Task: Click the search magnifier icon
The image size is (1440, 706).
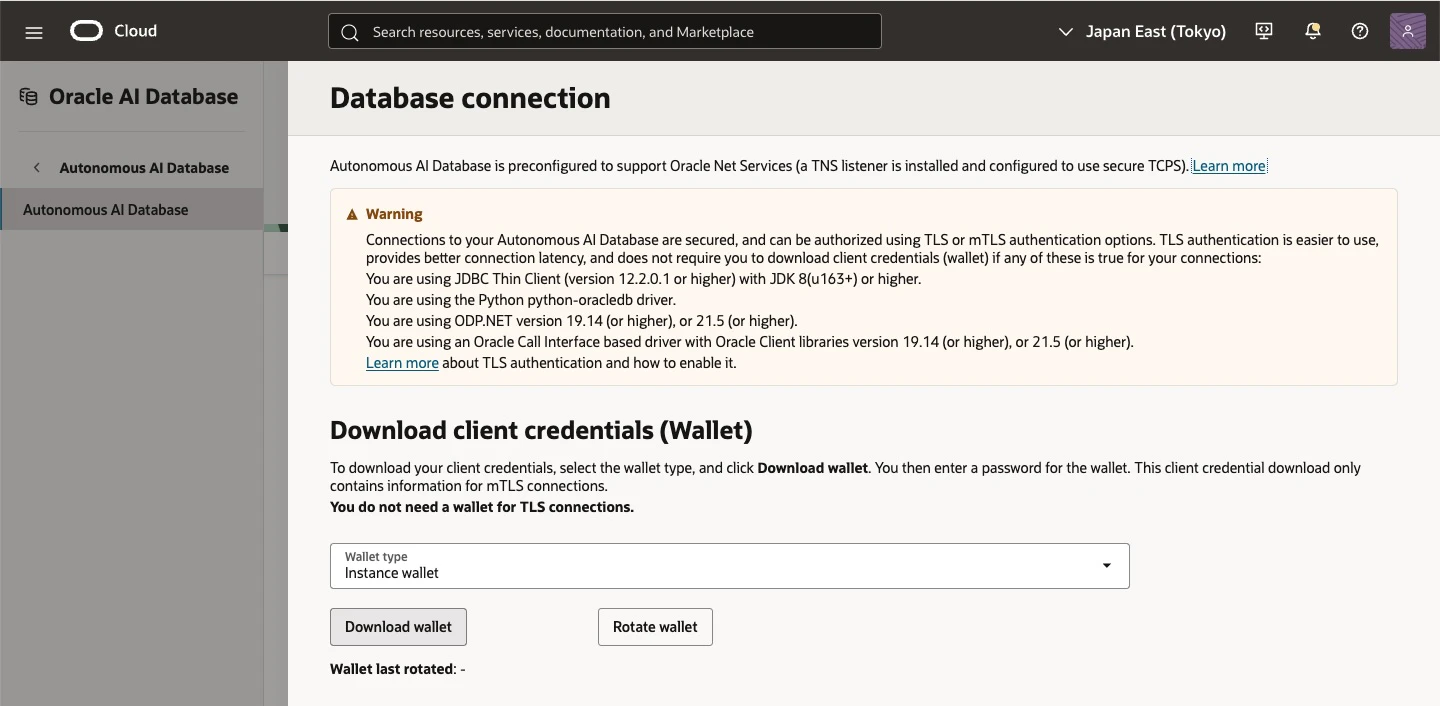Action: click(350, 32)
